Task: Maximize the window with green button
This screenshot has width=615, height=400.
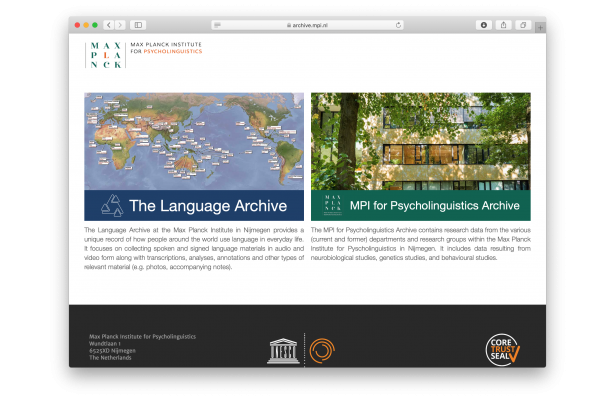Action: click(95, 25)
